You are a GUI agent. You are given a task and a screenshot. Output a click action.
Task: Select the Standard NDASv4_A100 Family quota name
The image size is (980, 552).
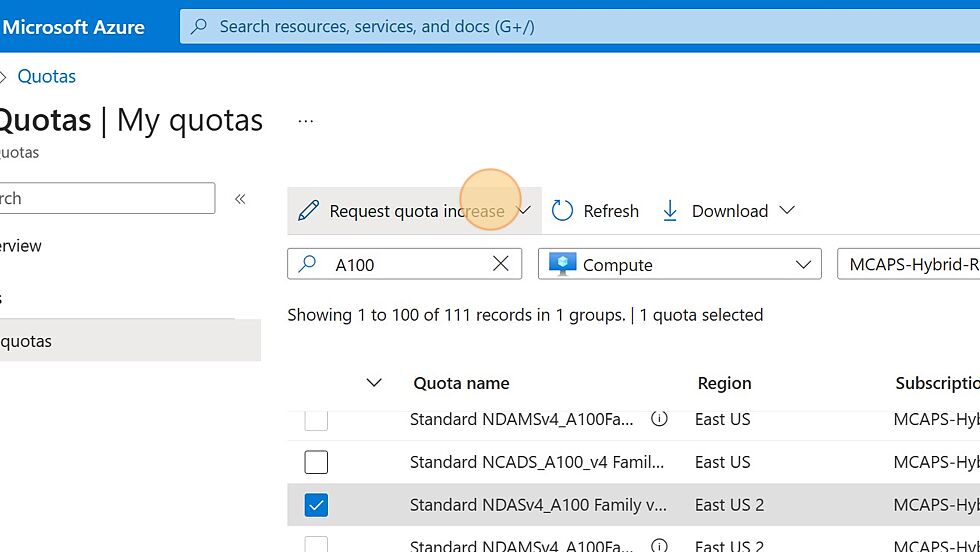(x=538, y=504)
